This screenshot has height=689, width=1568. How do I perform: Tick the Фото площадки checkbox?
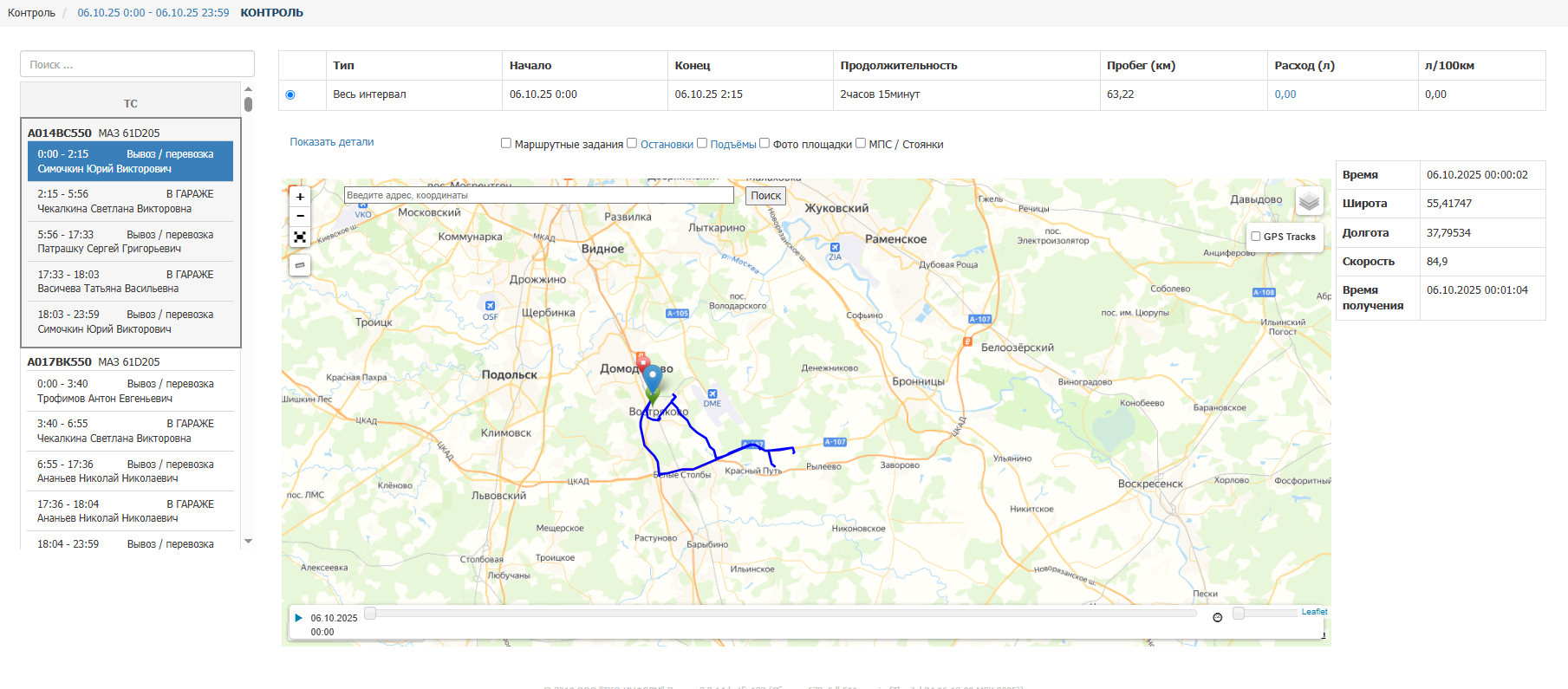(764, 144)
